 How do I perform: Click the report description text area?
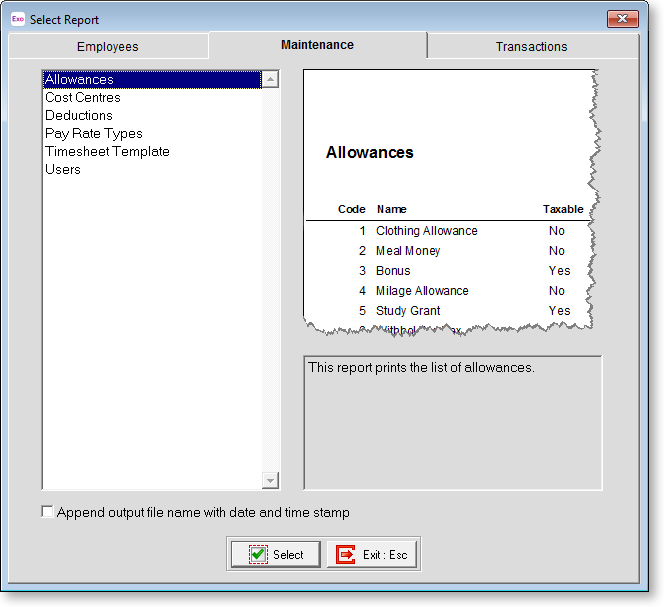[x=452, y=422]
